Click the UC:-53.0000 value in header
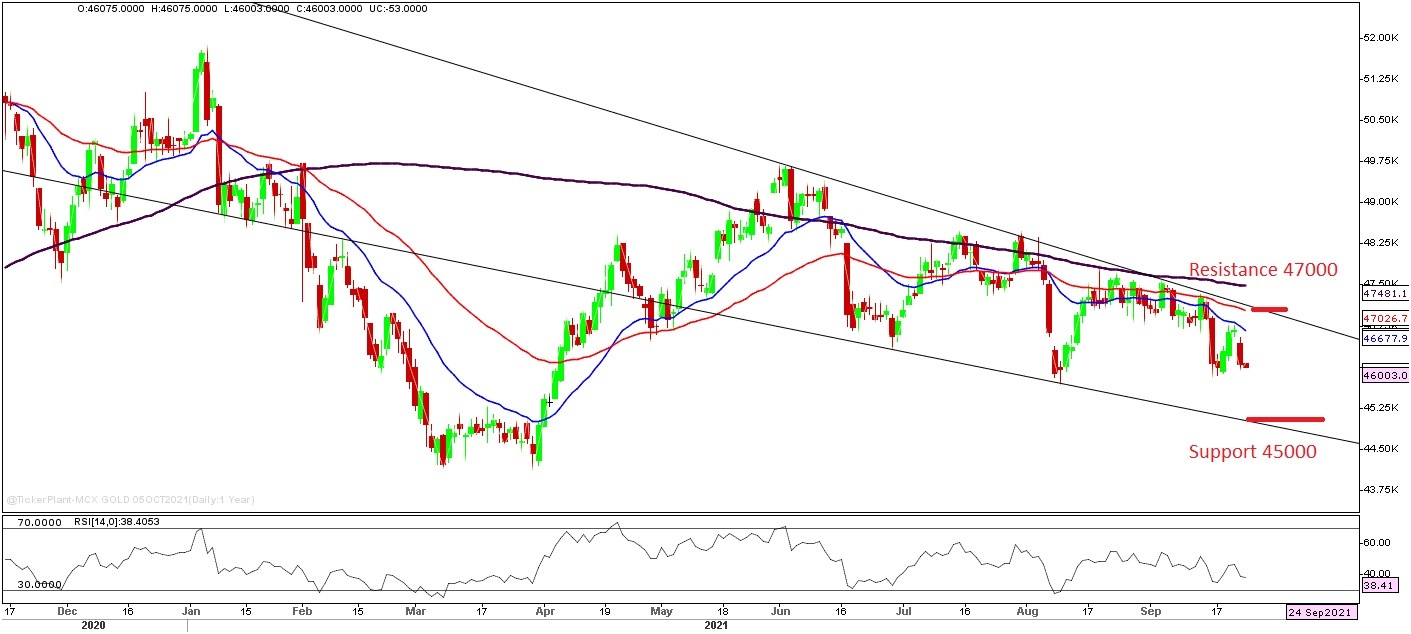 pyautogui.click(x=399, y=8)
